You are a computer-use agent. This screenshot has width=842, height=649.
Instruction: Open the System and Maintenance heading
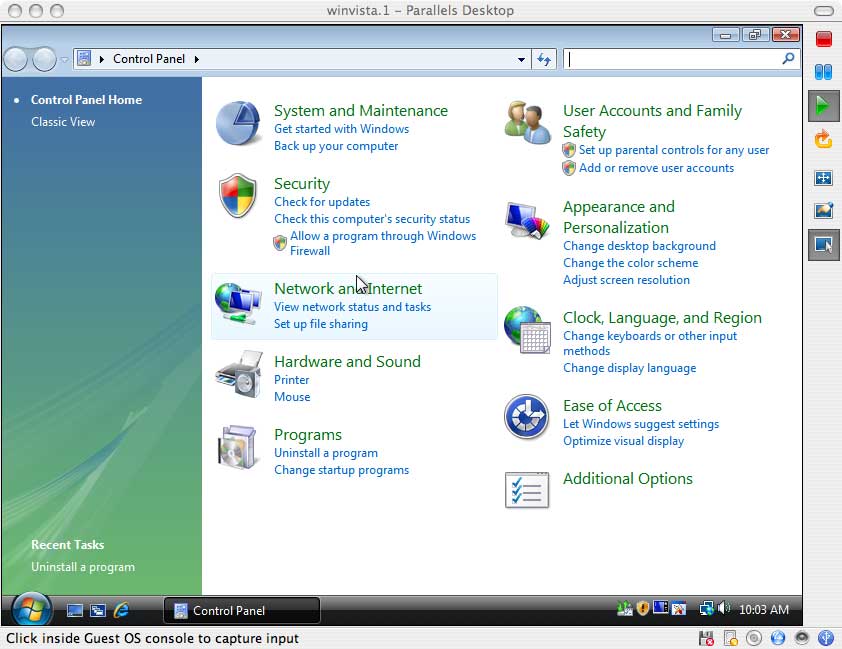tap(361, 111)
